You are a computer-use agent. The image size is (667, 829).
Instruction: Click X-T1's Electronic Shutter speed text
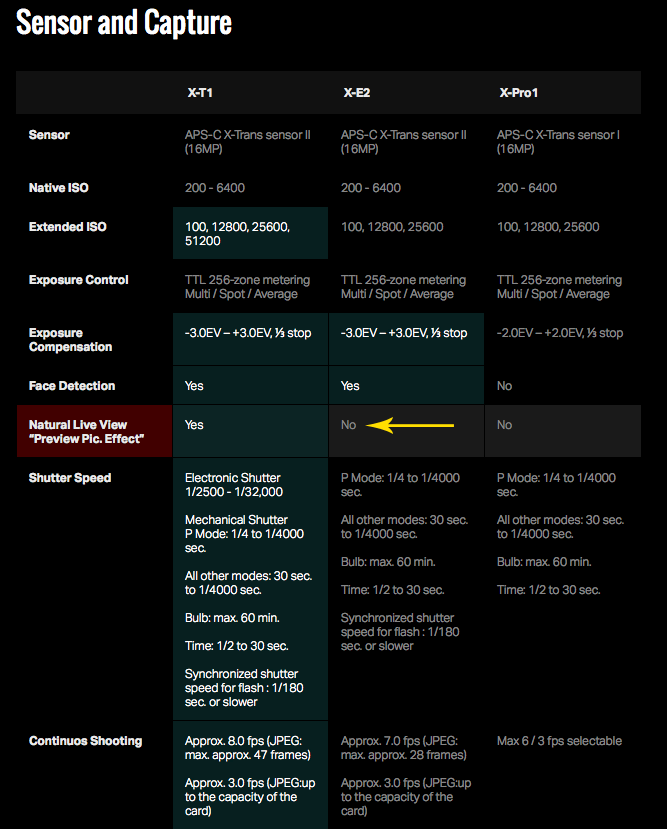click(x=233, y=485)
